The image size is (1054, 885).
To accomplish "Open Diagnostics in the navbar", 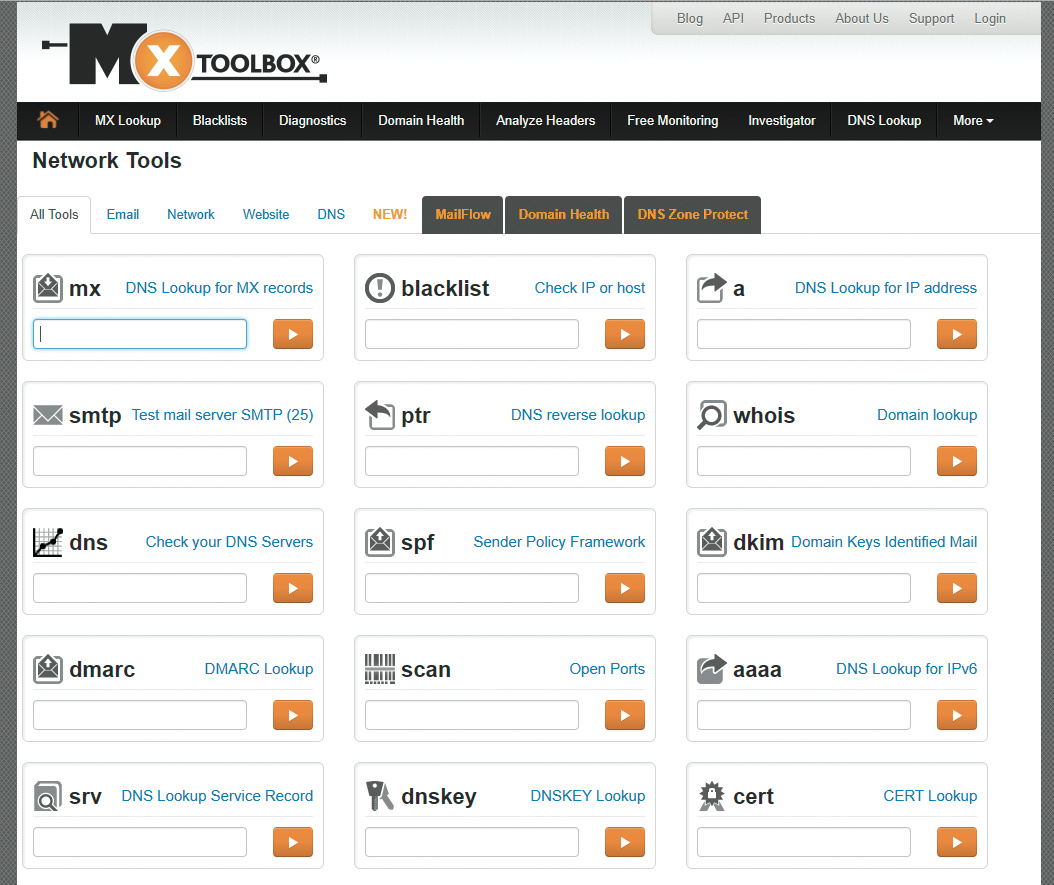I will [313, 120].
